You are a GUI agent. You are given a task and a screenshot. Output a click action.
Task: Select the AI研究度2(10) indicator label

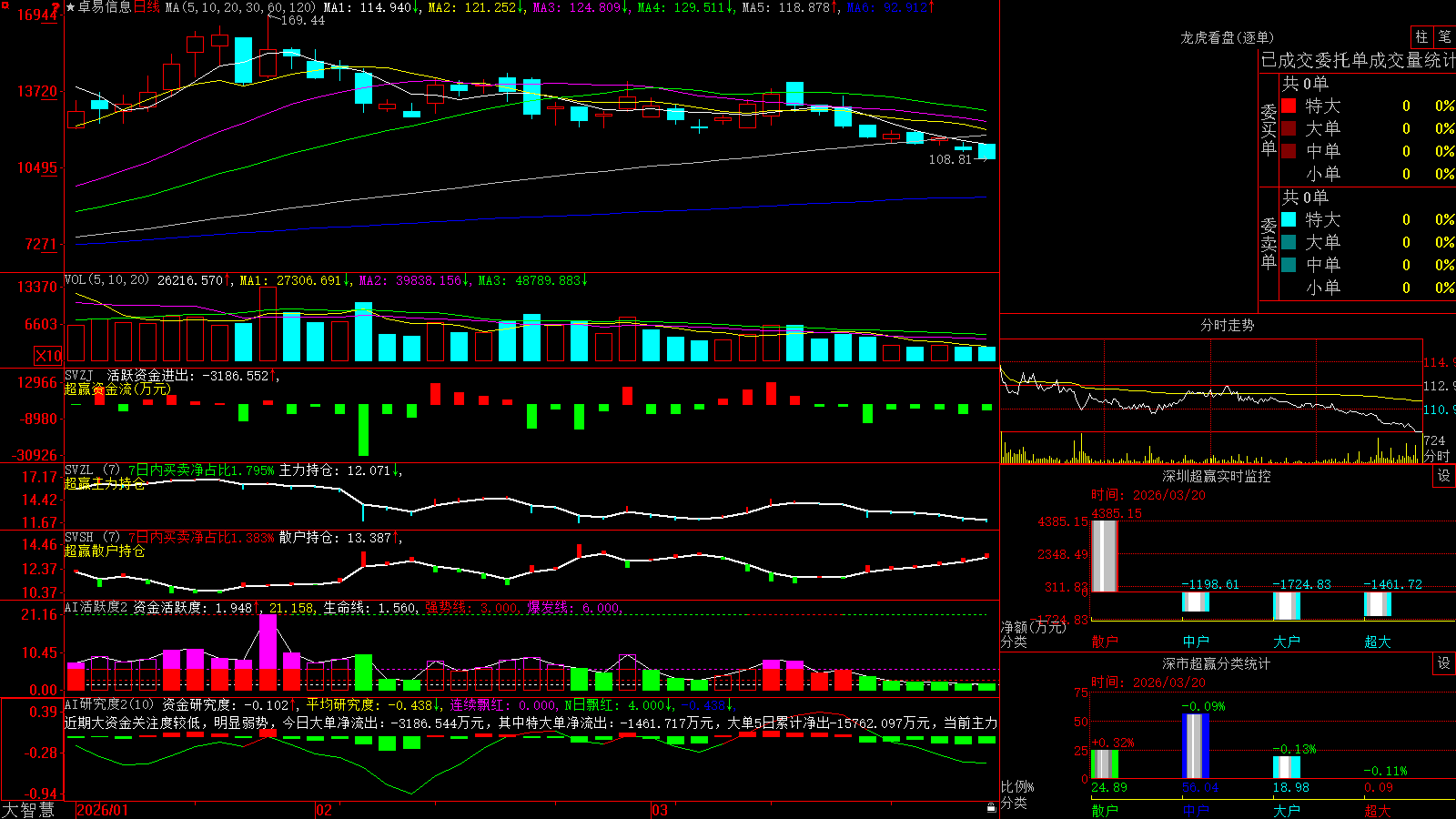(x=109, y=704)
